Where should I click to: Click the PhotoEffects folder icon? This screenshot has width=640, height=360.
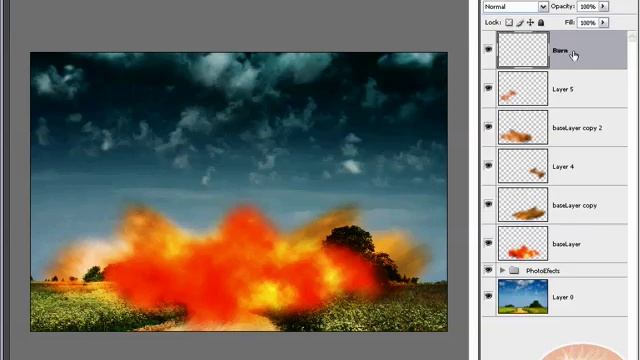coord(514,270)
